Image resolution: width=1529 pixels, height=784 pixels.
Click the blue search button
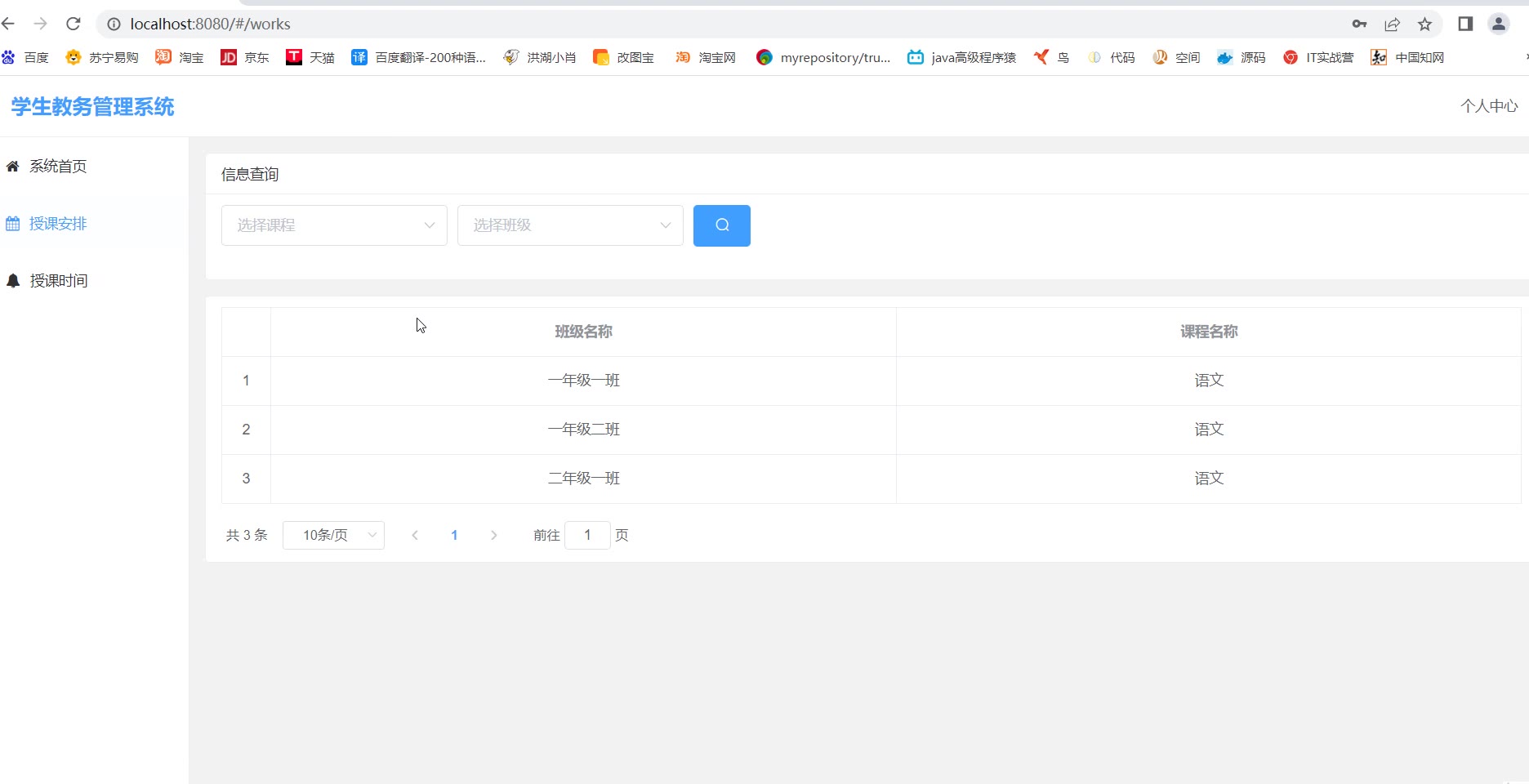click(722, 225)
